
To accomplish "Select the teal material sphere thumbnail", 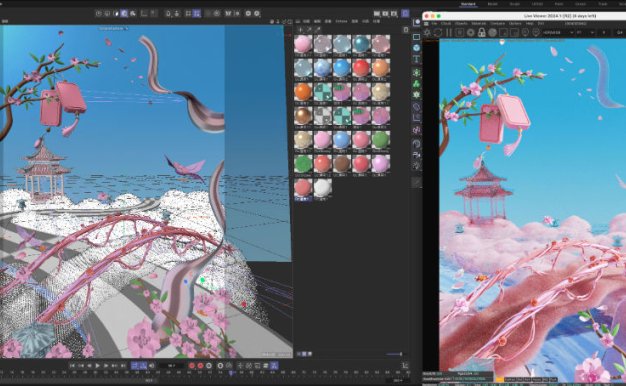I will (361, 44).
